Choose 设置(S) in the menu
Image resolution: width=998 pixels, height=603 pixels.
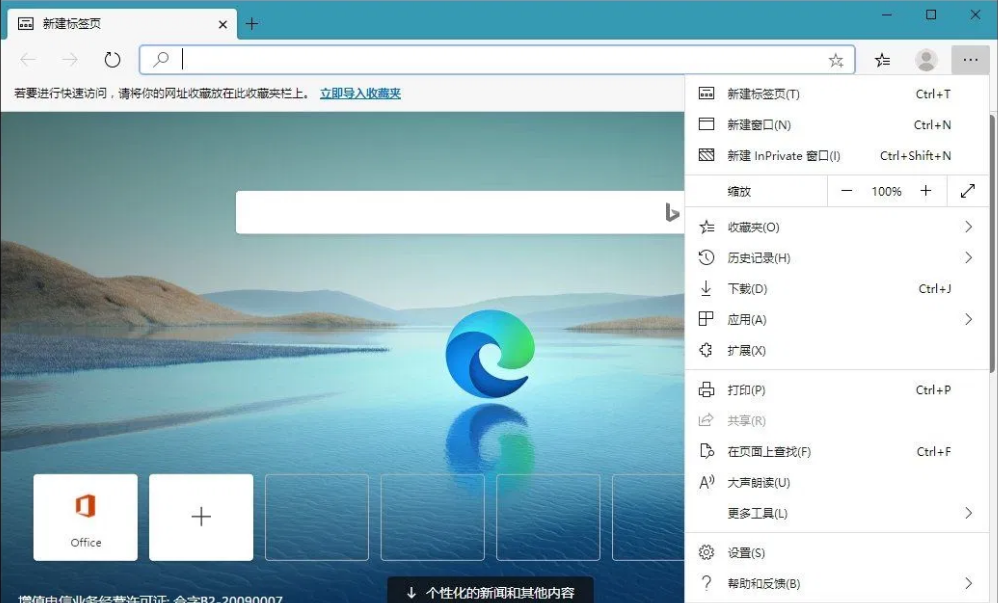(746, 553)
